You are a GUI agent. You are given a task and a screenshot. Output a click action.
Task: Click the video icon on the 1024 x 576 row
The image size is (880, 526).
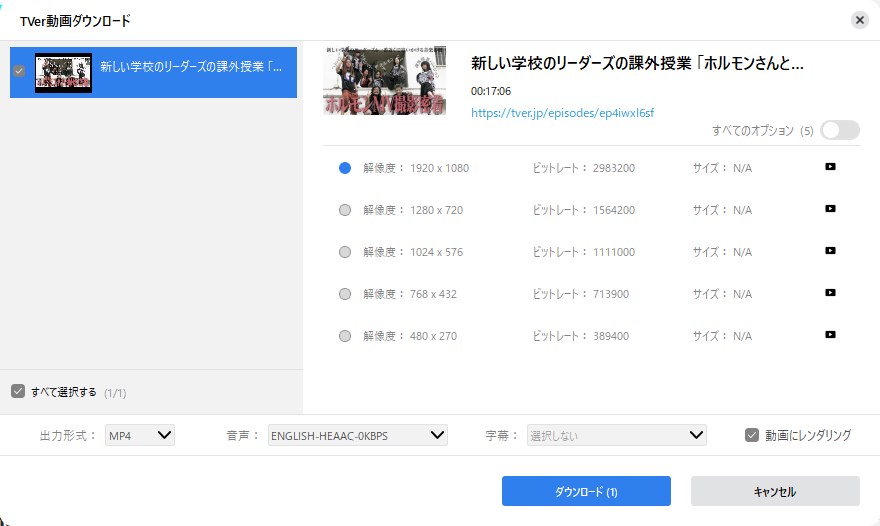(830, 251)
